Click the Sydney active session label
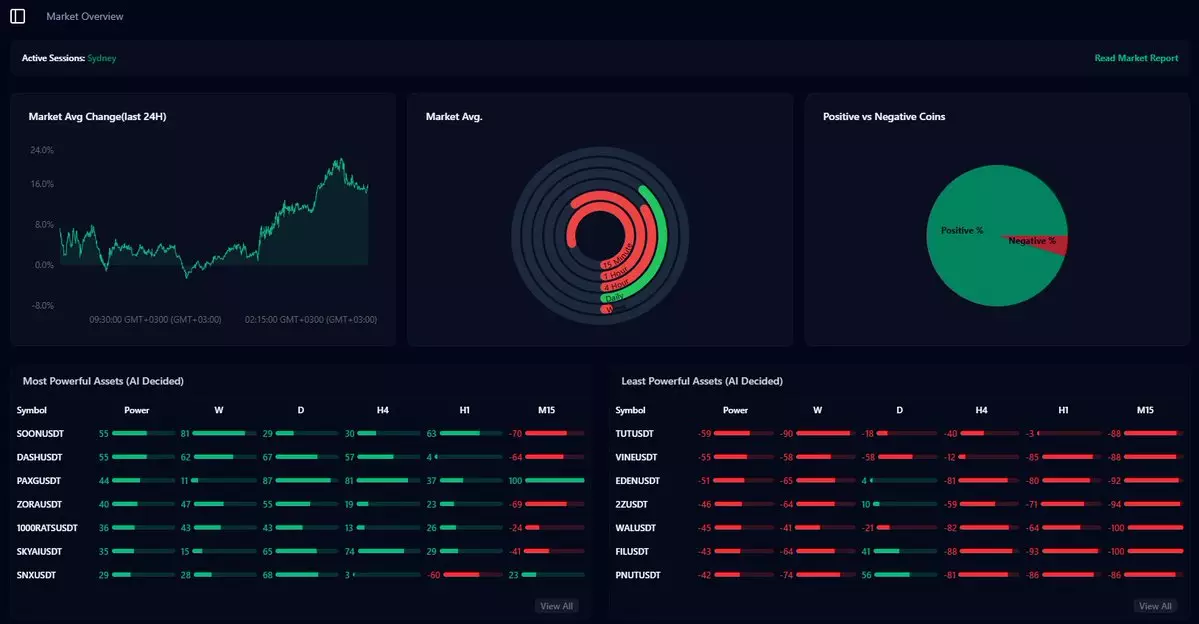Viewport: 1199px width, 624px height. 102,58
